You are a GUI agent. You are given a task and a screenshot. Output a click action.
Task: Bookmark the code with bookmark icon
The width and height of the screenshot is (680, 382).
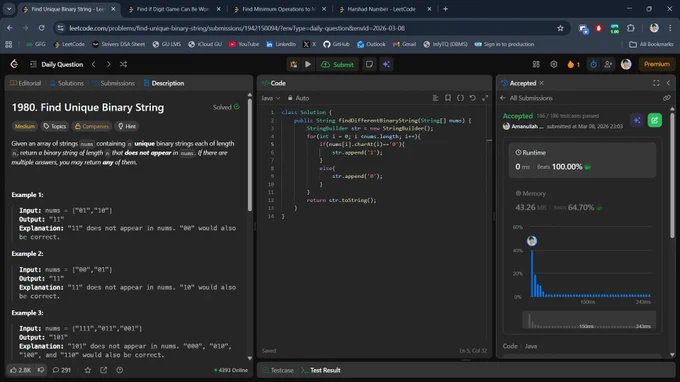click(x=448, y=98)
